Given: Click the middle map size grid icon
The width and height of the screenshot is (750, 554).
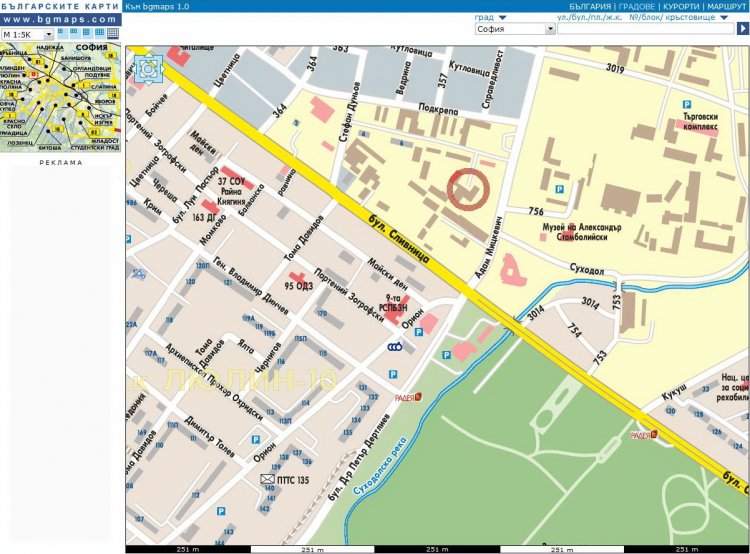Looking at the screenshot, I should pyautogui.click(x=87, y=33).
